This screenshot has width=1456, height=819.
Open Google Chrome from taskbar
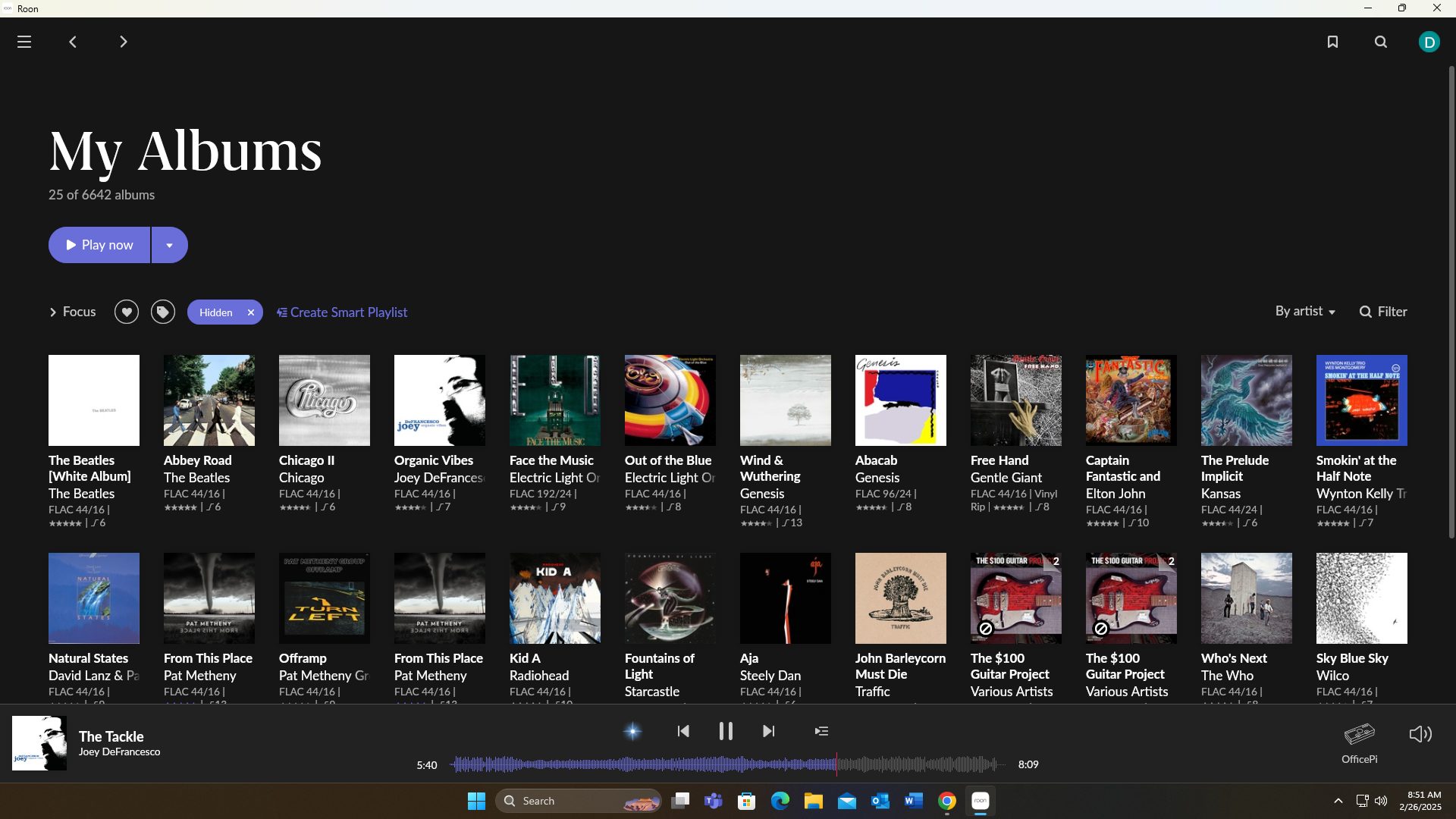947,801
